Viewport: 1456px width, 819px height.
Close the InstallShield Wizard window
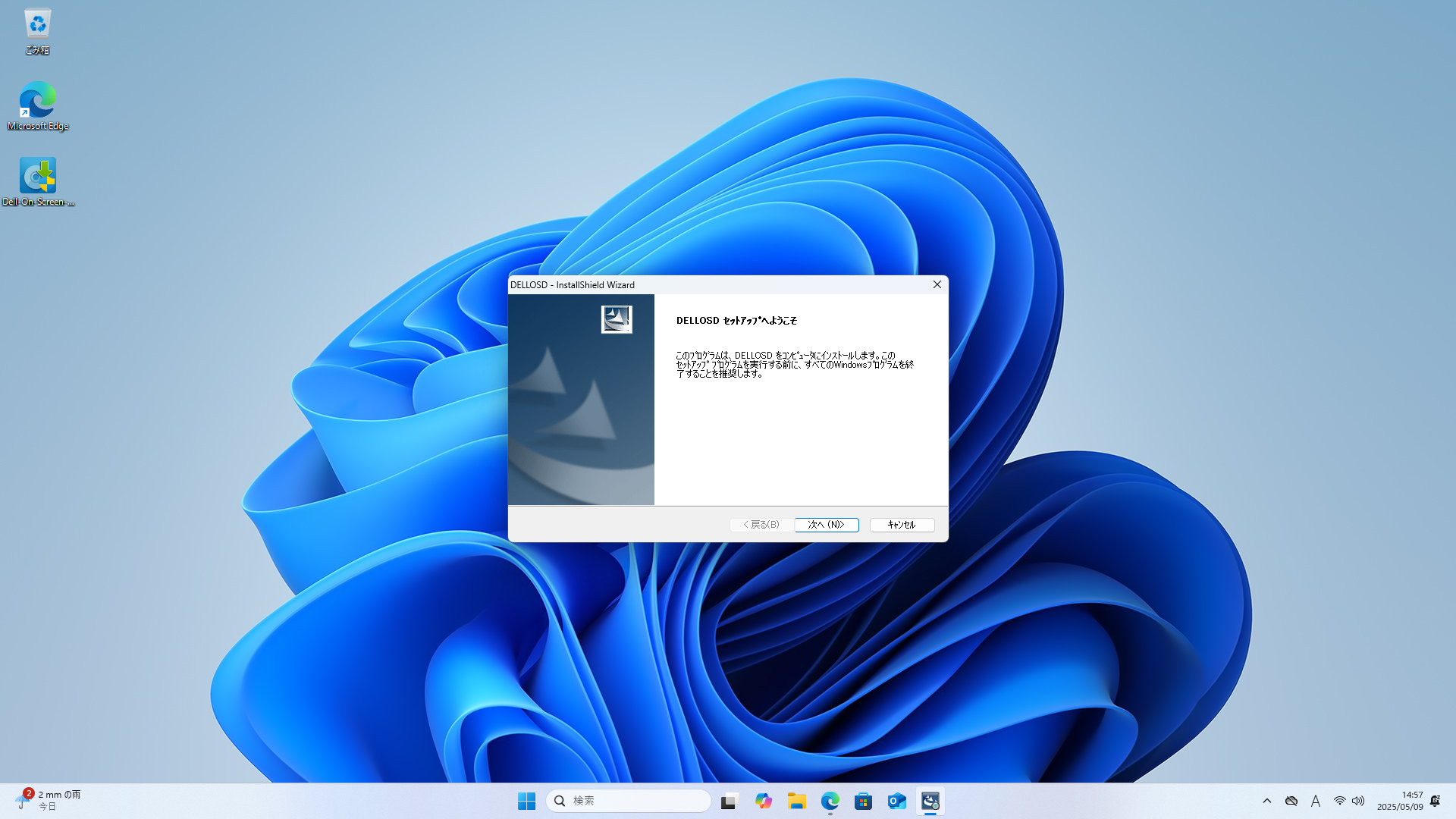937,284
